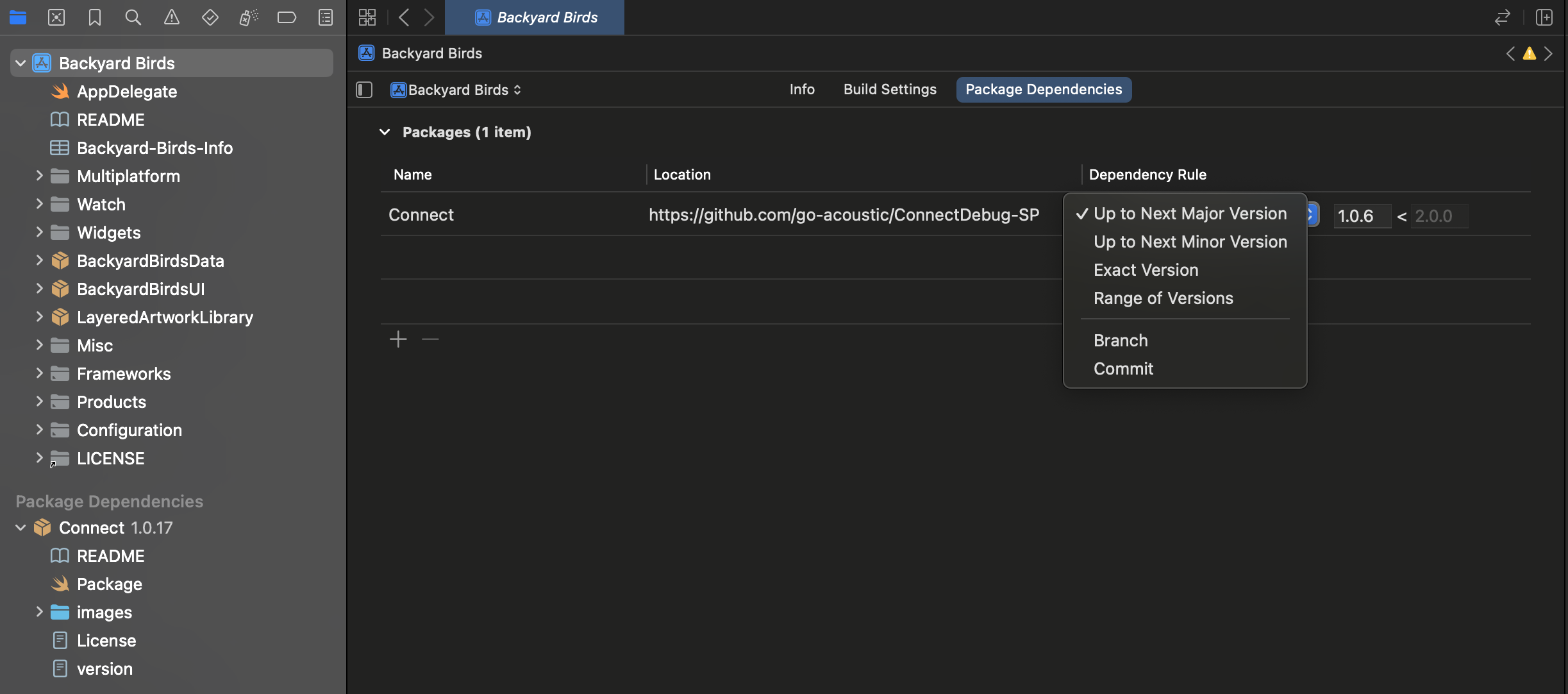Go back with the left arrow
1568x694 pixels.
[x=404, y=17]
